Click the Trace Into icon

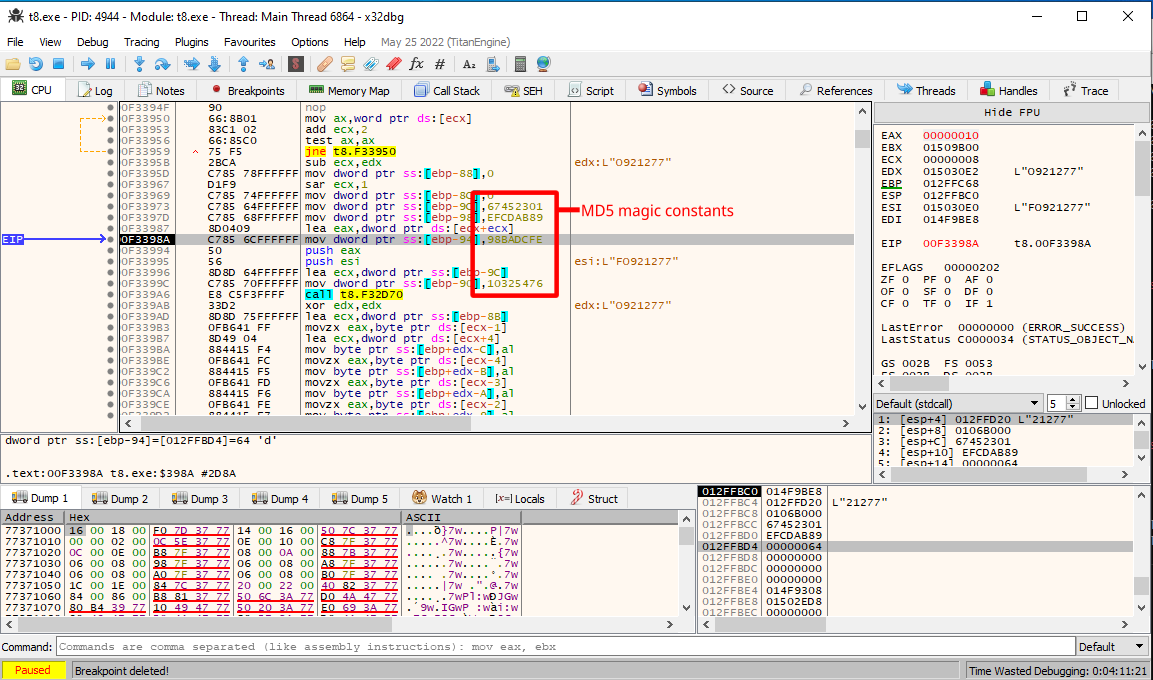(x=191, y=64)
